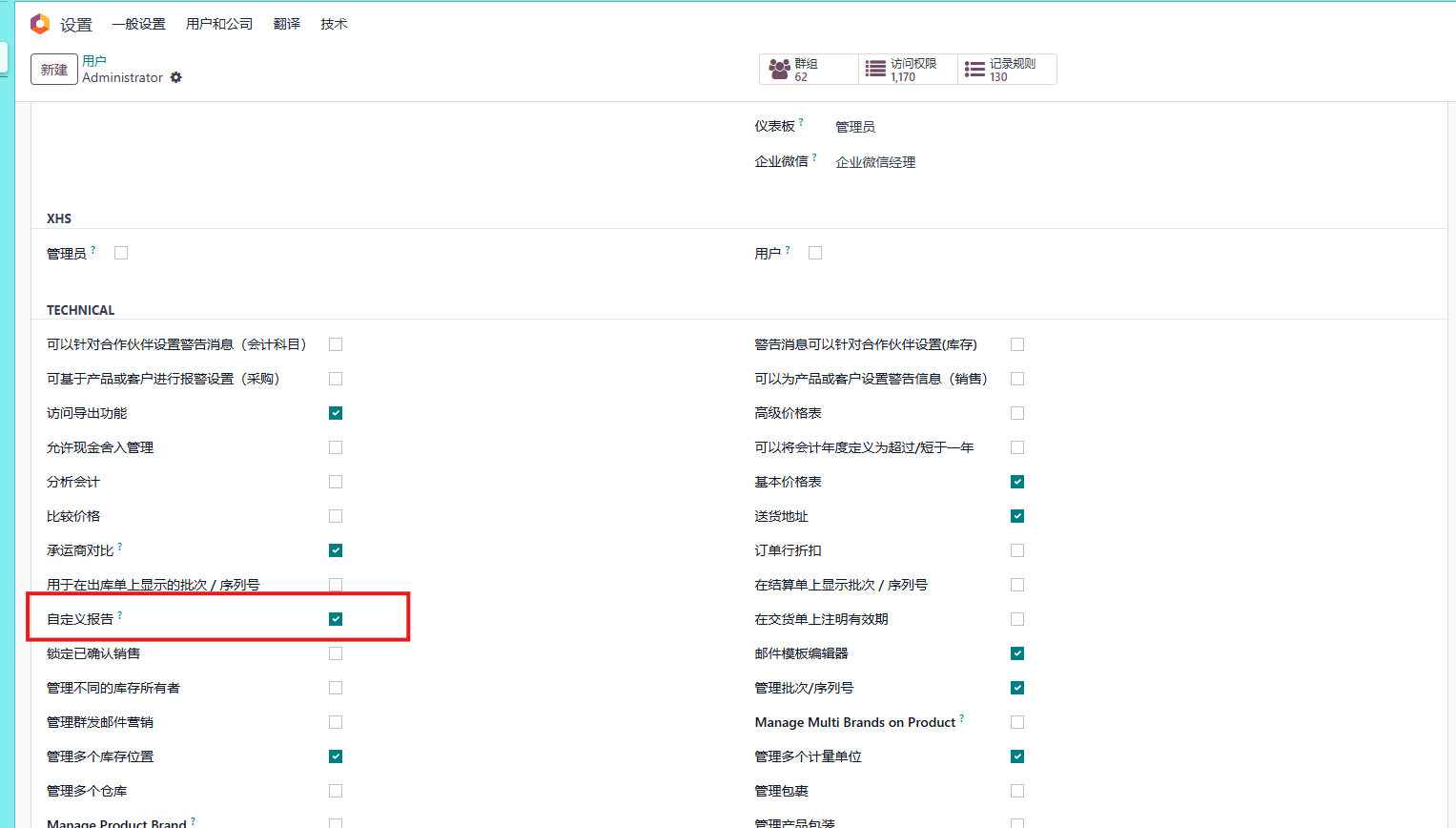Enable 锁定已确认销售 checkbox

(x=336, y=653)
